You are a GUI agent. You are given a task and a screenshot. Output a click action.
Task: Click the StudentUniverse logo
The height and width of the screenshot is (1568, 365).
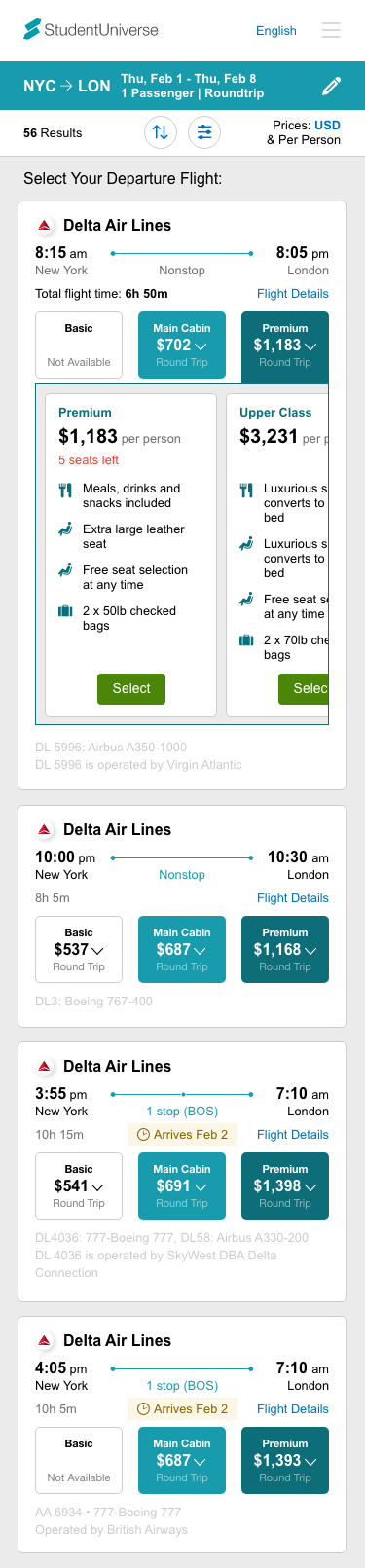[91, 30]
